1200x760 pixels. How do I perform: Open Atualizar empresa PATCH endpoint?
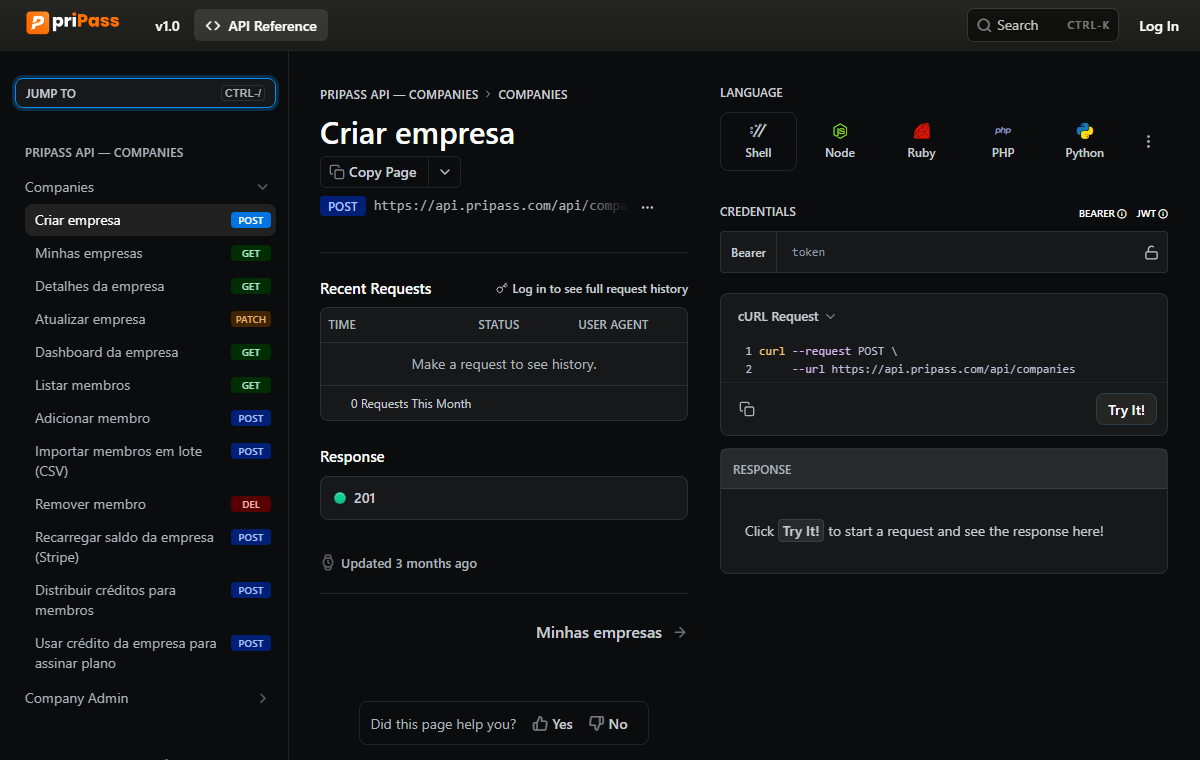[x=150, y=319]
